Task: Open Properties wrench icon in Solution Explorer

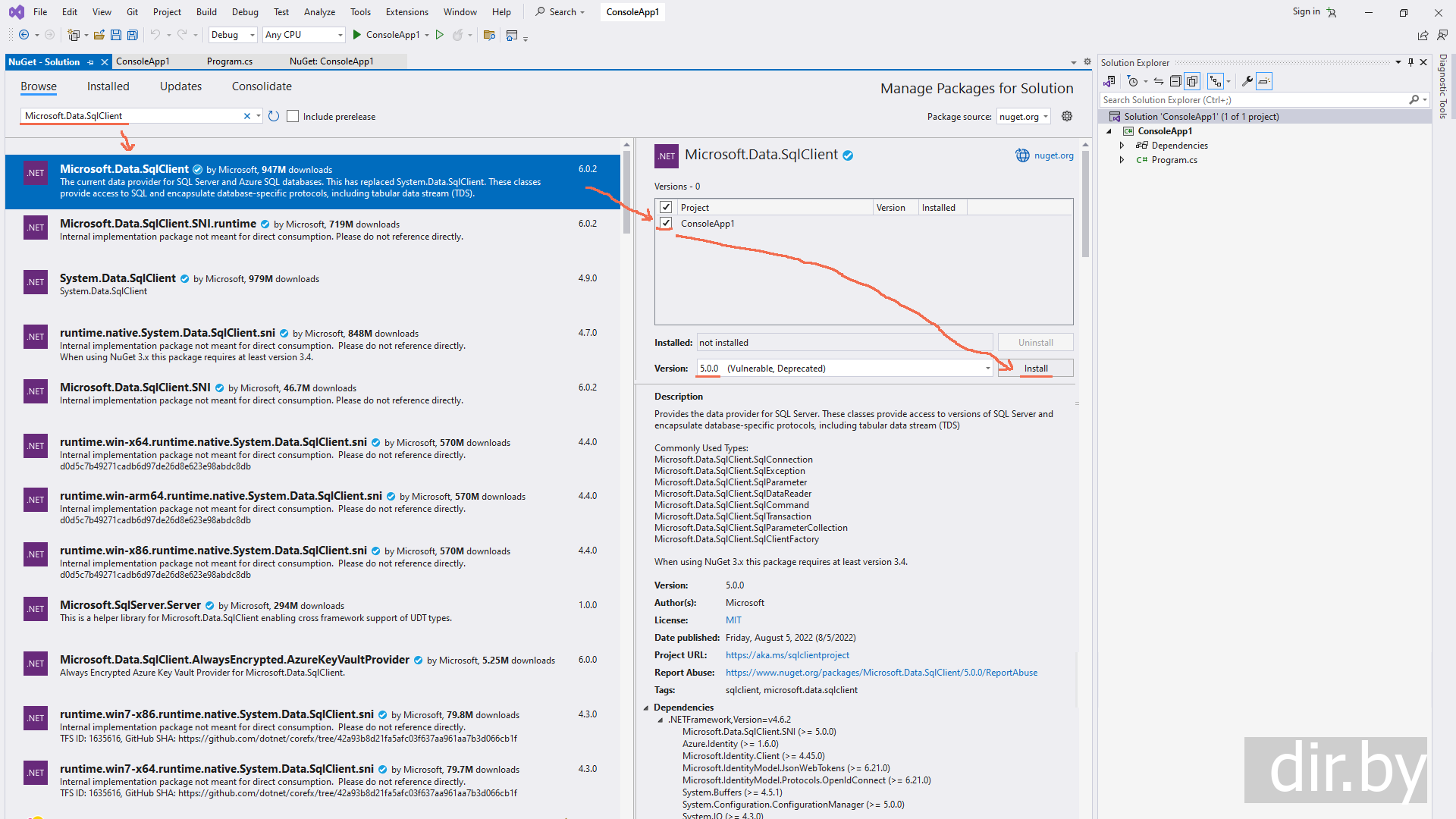Action: (x=1247, y=81)
